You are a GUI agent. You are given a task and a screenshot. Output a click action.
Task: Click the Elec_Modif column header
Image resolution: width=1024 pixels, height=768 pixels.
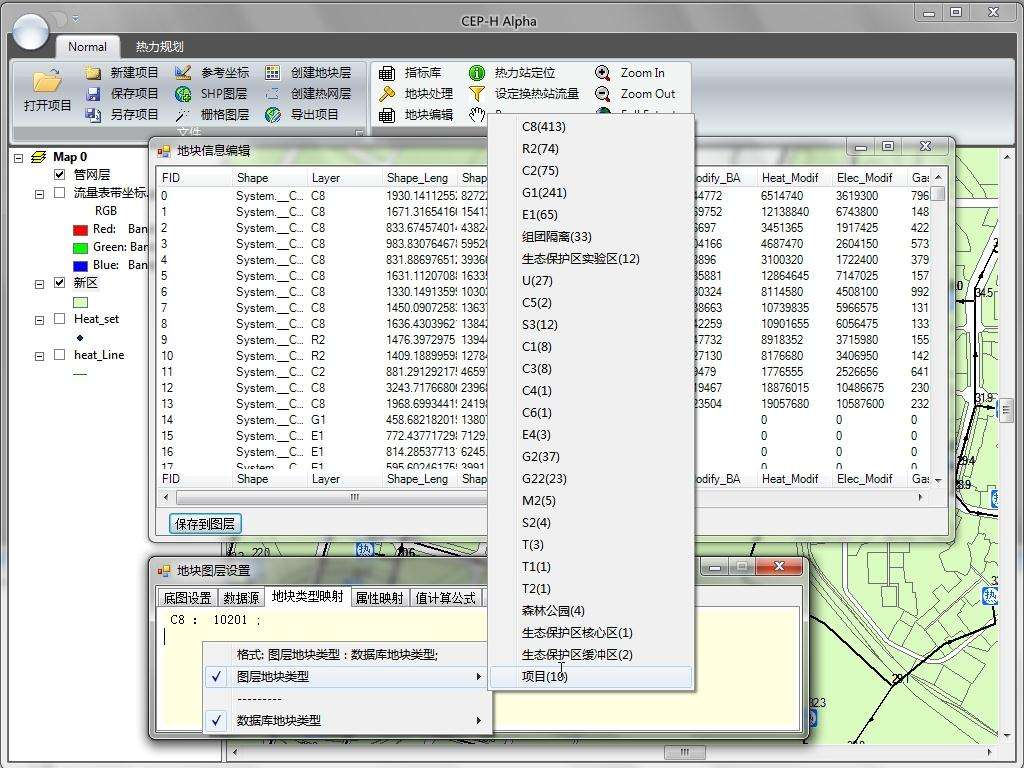869,178
